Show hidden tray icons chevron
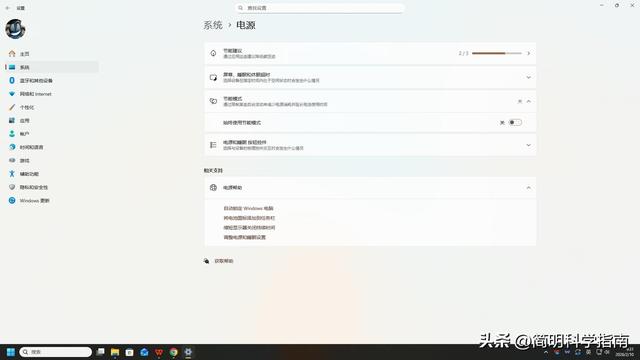The width and height of the screenshot is (640, 360). click(546, 352)
